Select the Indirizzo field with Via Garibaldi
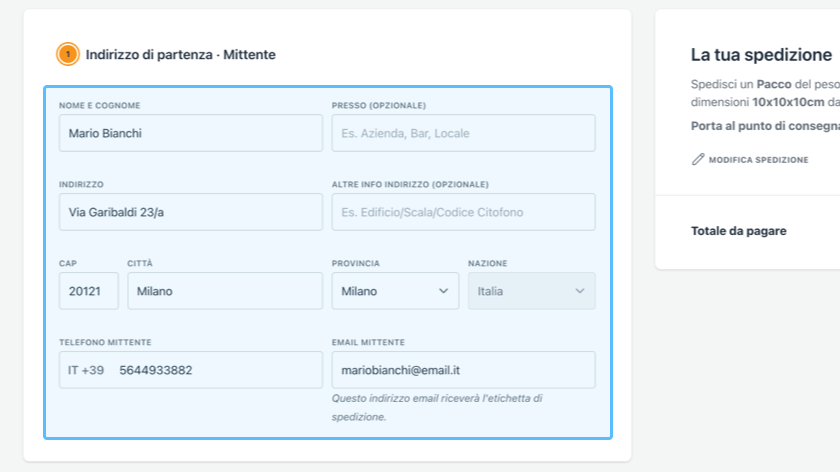 tap(190, 212)
